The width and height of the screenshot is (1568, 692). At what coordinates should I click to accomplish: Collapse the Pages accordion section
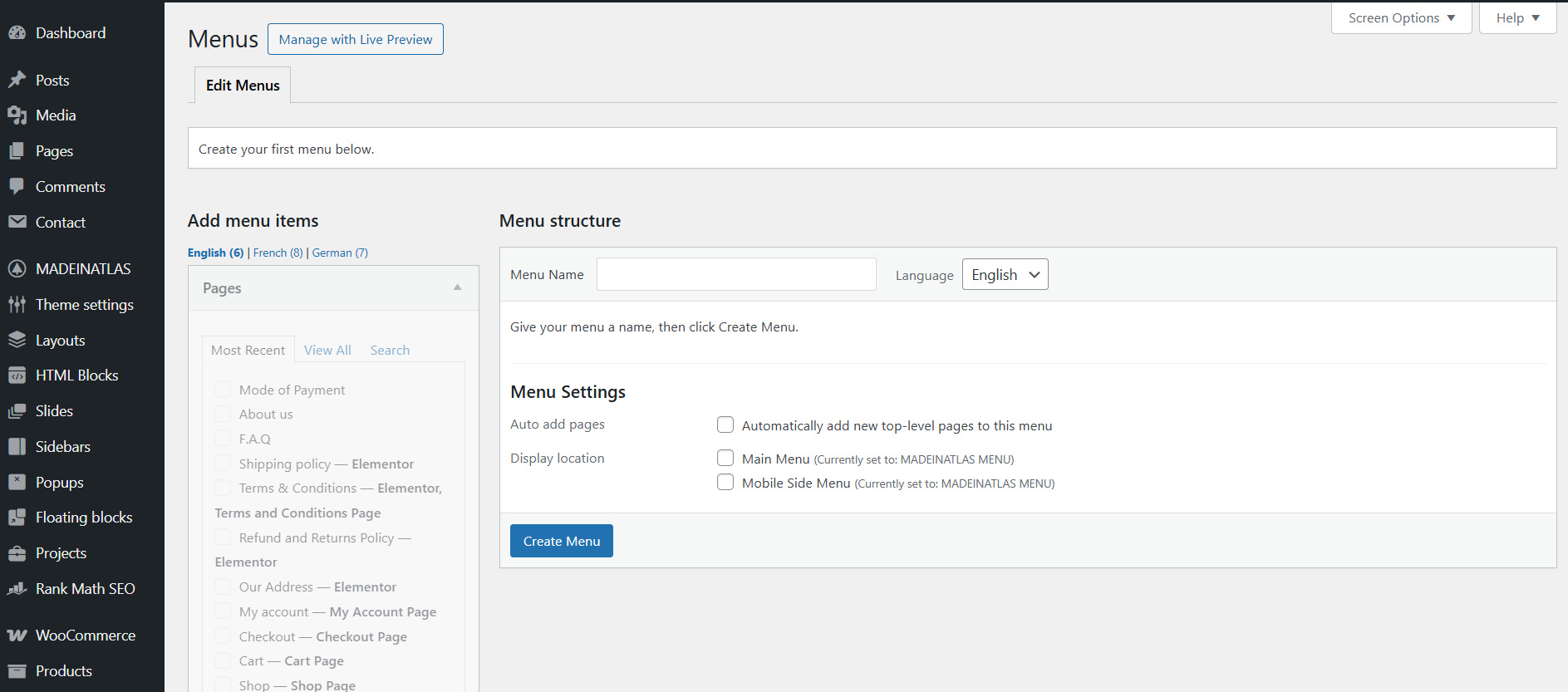(x=457, y=287)
